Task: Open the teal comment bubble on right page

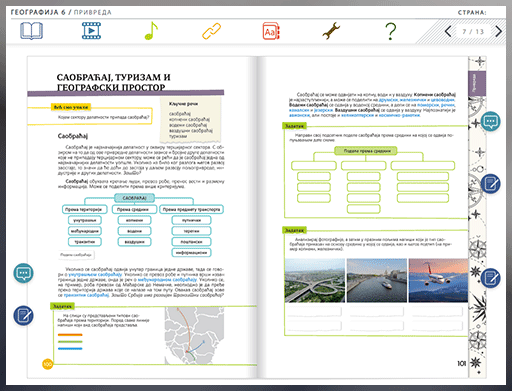Action: click(491, 121)
